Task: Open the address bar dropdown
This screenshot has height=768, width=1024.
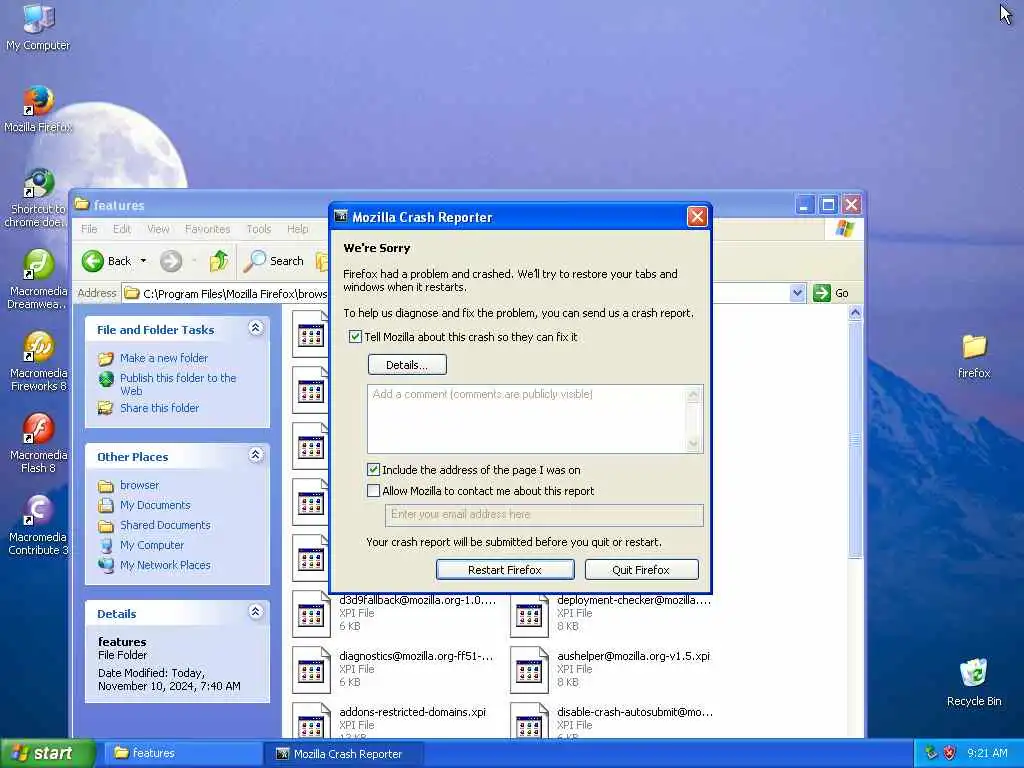Action: [797, 293]
